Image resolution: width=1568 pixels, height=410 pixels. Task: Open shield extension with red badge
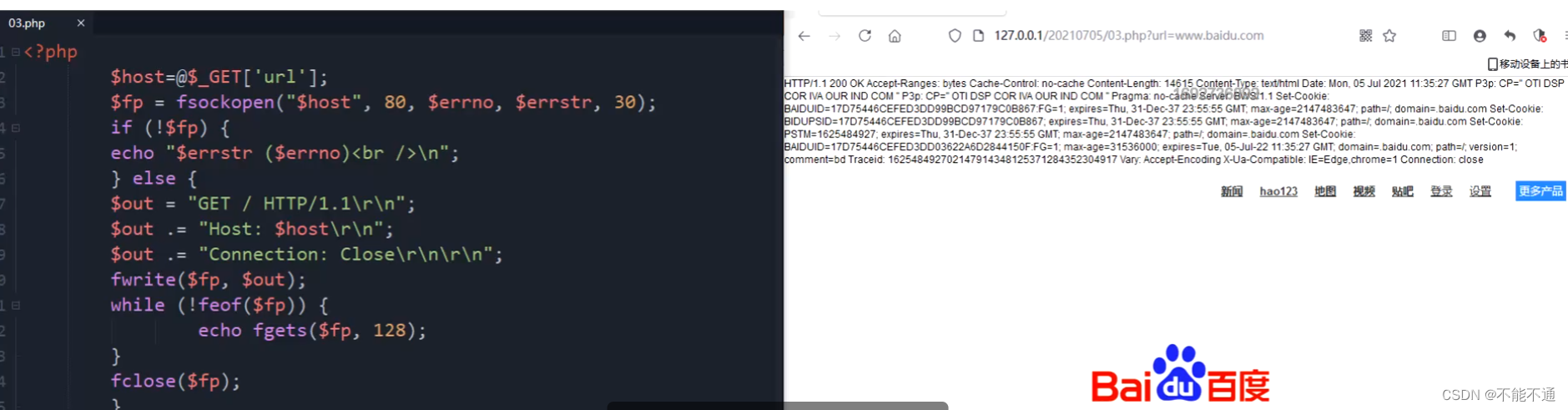(1540, 36)
